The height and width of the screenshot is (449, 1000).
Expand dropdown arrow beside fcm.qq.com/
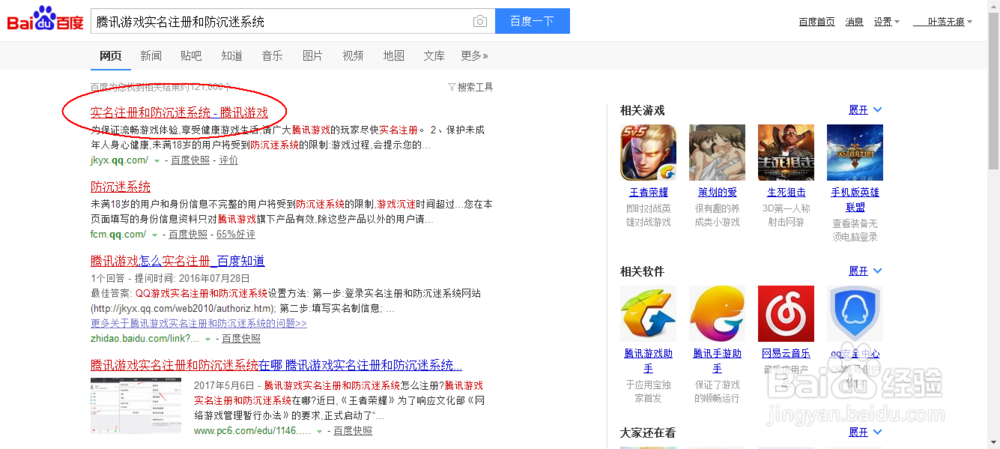[x=154, y=235]
